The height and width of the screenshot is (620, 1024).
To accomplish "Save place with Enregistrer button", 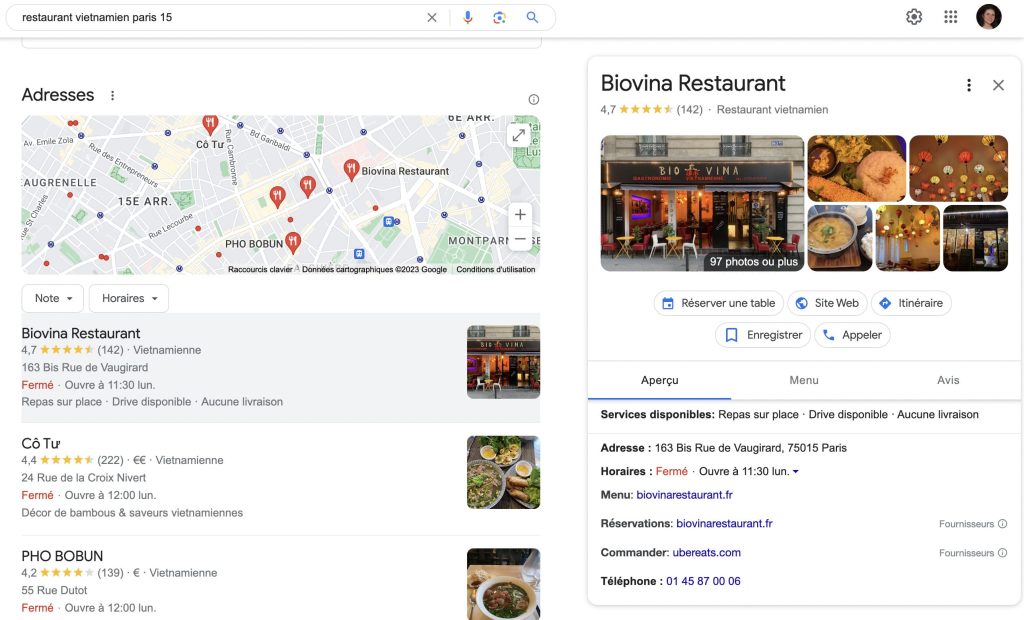I will (763, 335).
